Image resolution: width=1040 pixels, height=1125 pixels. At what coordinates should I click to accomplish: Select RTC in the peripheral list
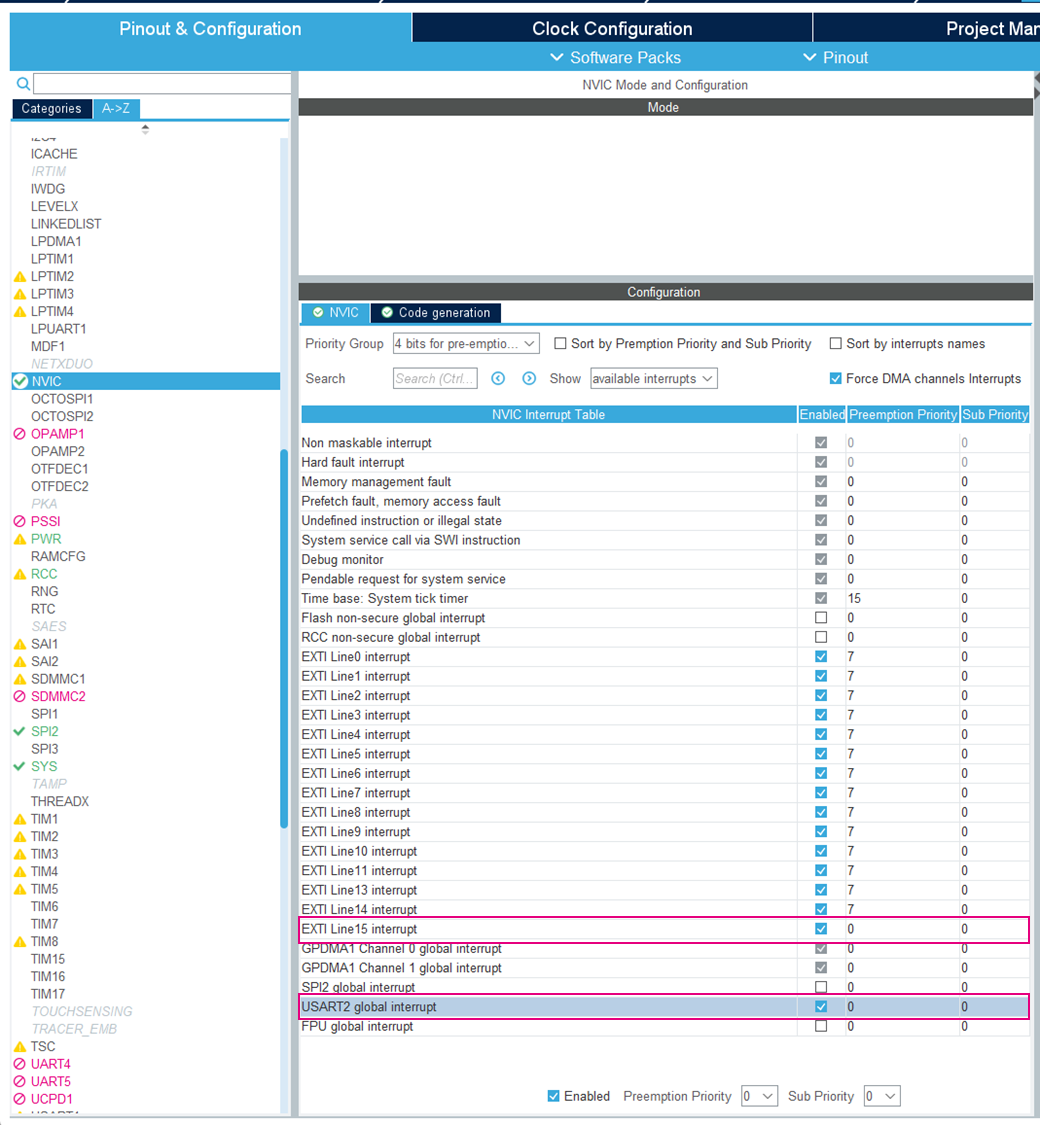43,608
